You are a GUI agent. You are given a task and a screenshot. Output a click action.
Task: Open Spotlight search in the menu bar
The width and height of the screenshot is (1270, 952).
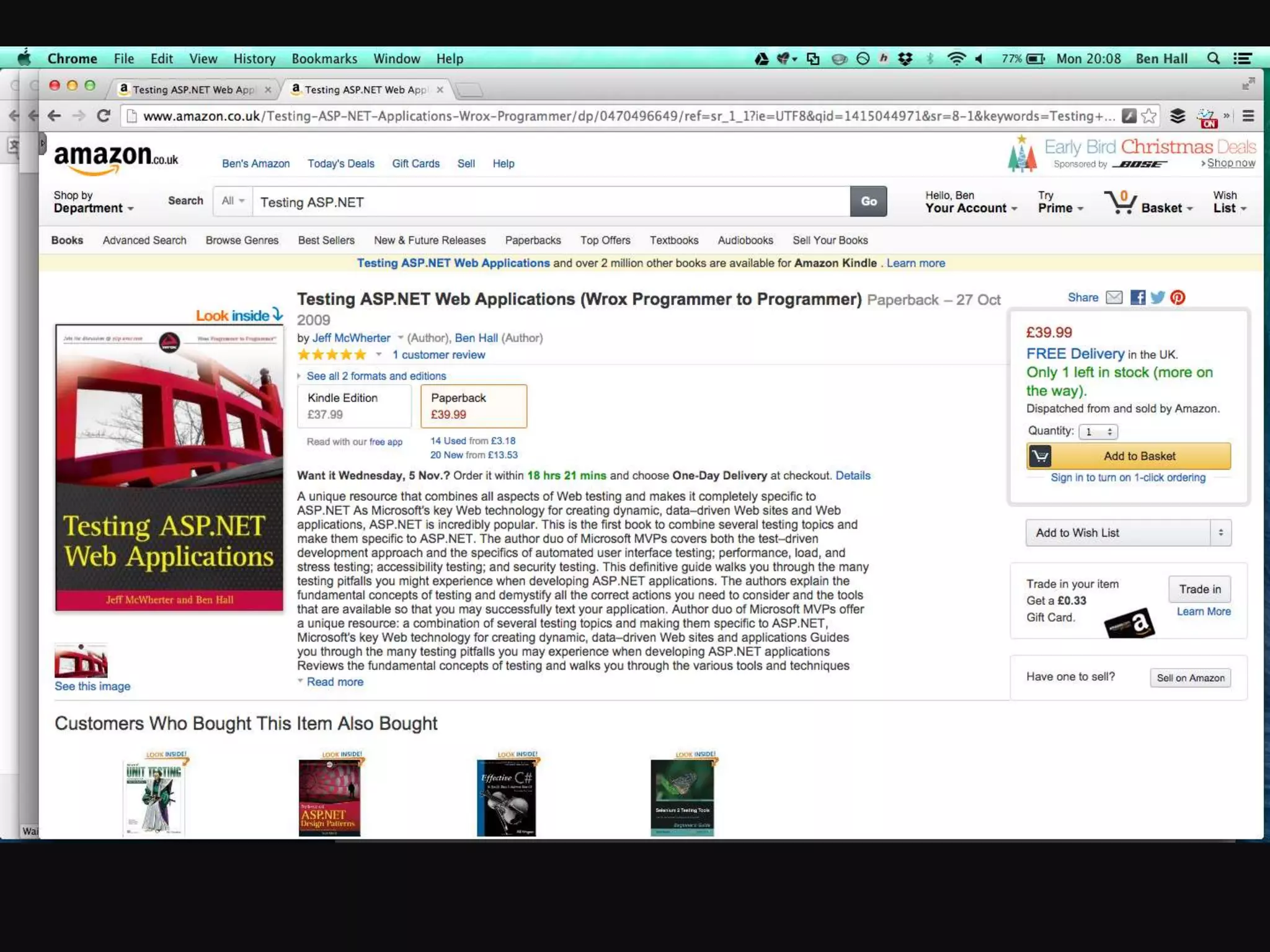pyautogui.click(x=1213, y=58)
